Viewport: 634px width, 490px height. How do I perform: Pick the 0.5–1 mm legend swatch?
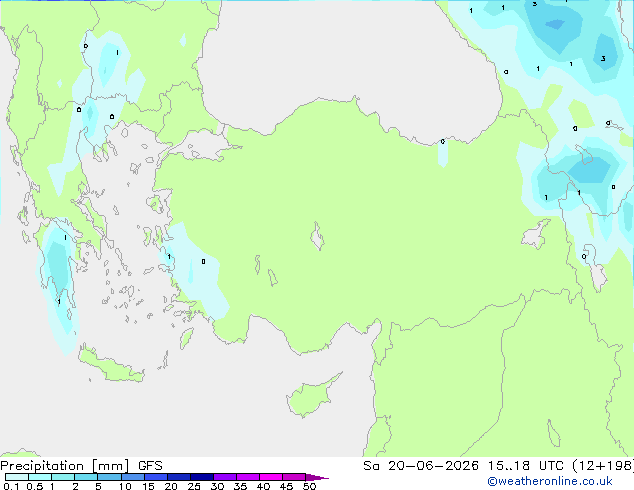[40, 477]
